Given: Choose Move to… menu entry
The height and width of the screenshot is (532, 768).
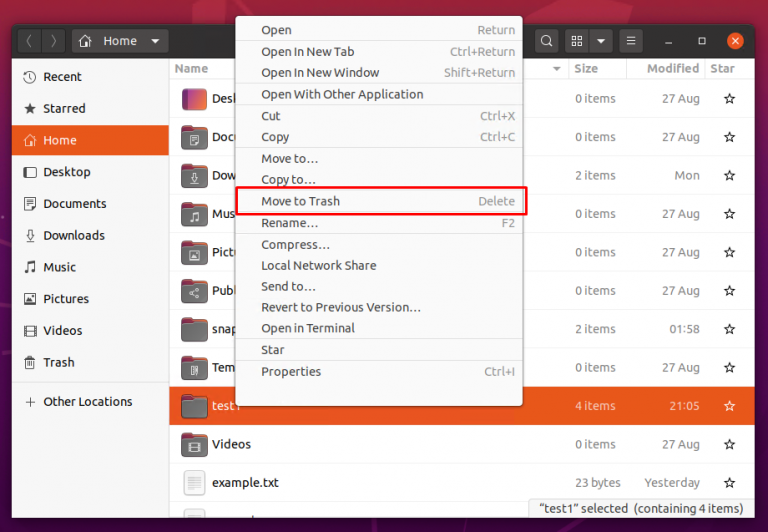Looking at the screenshot, I should (379, 159).
